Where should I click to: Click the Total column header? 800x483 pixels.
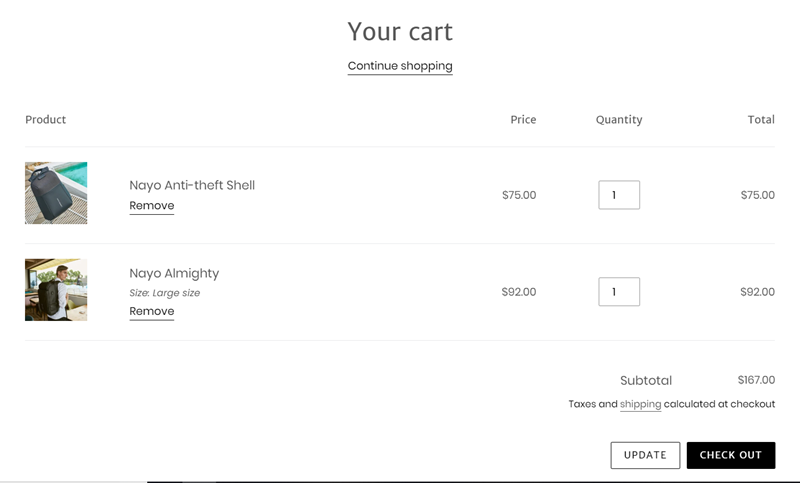[761, 119]
